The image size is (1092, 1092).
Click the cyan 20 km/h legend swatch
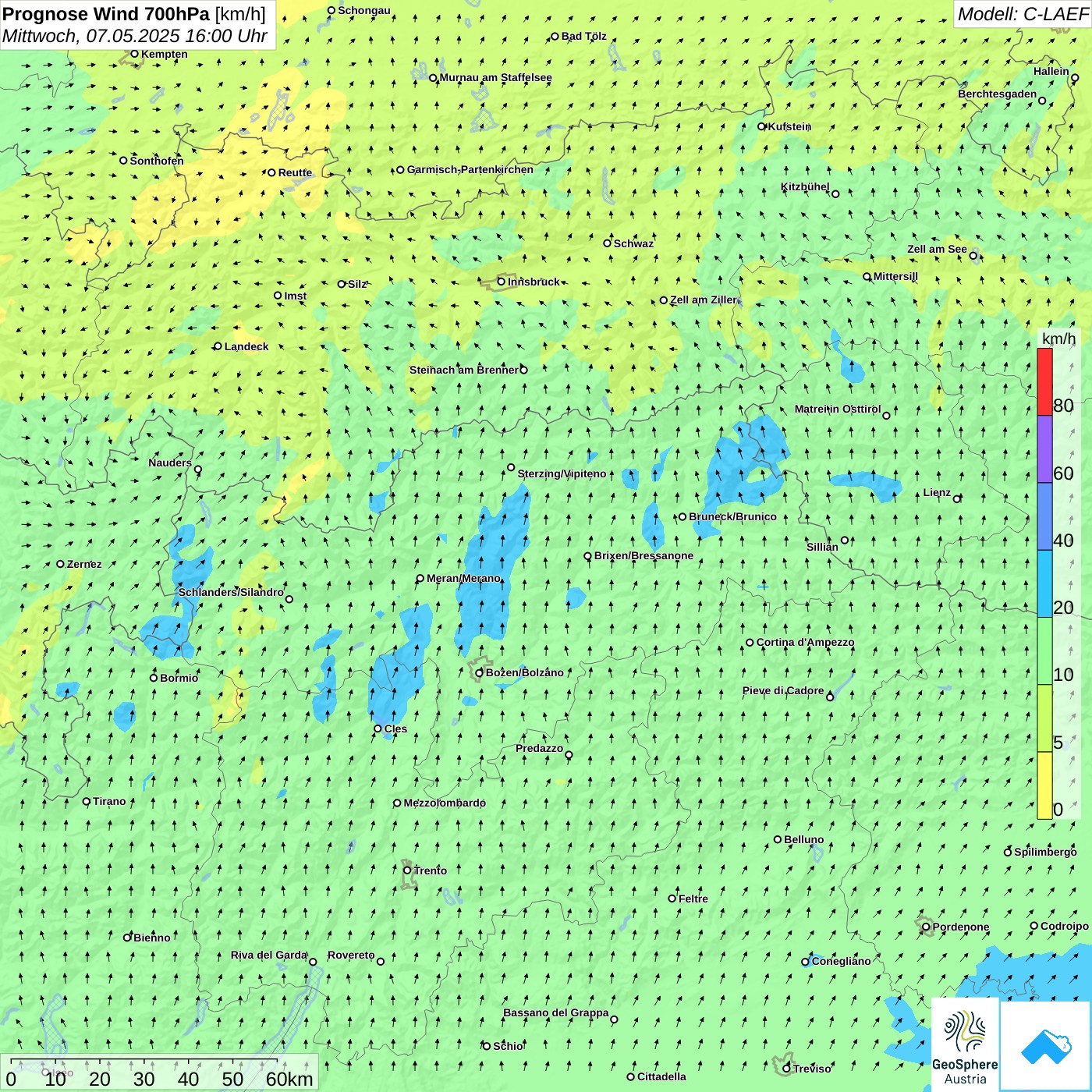[x=1044, y=584]
